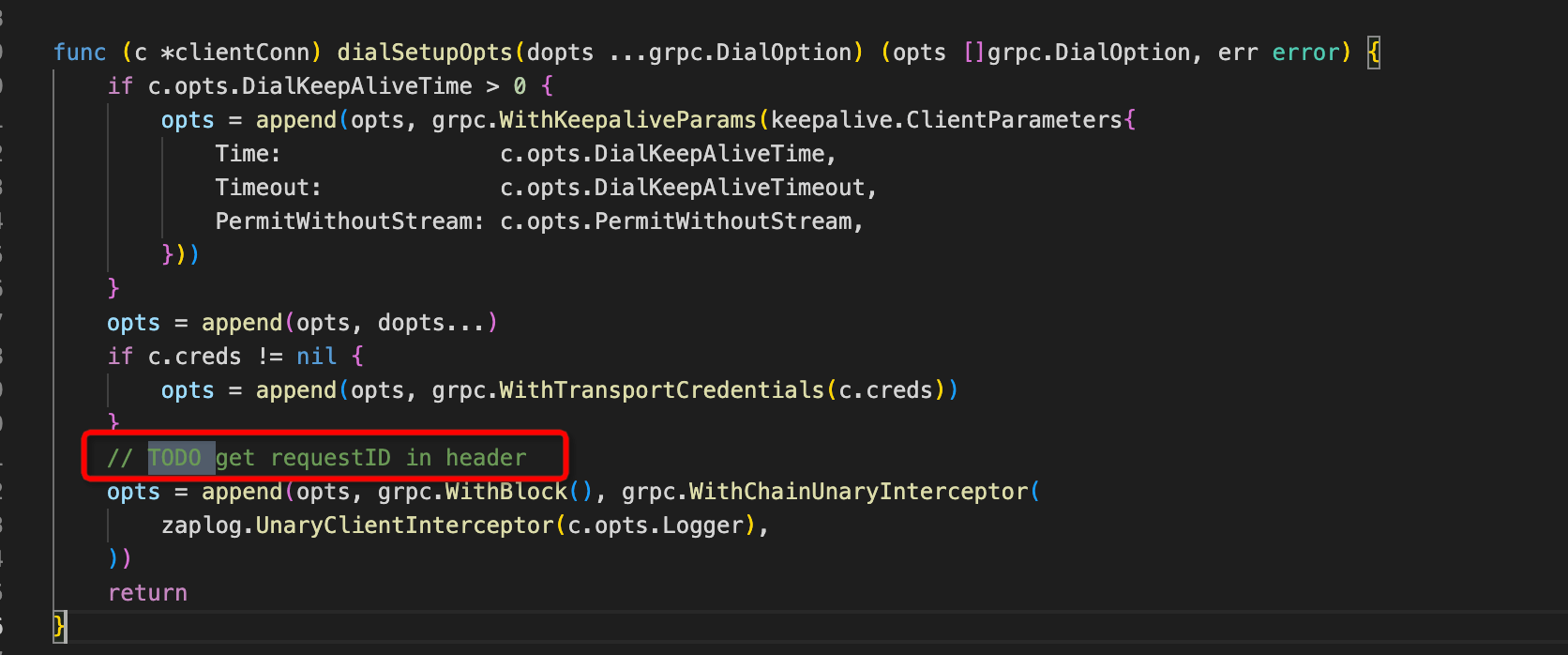Click the opening brace after error)
Image resolution: width=1568 pixels, height=655 pixels.
tap(1373, 53)
